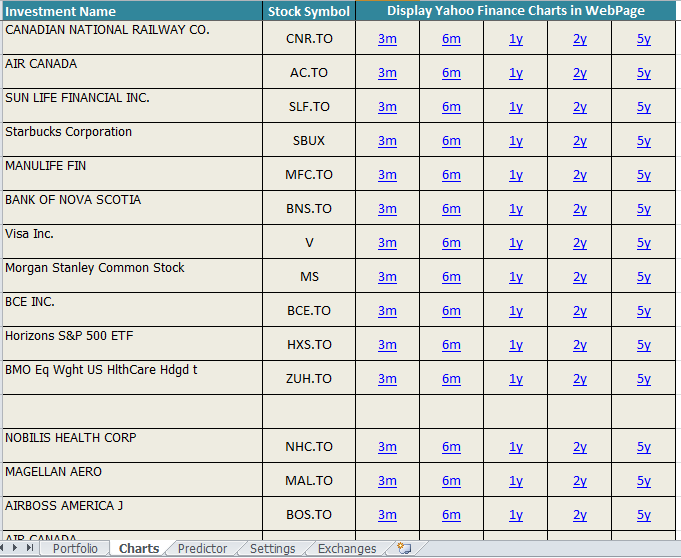Open the Portfolio sheet tab
The image size is (681, 558).
click(75, 548)
